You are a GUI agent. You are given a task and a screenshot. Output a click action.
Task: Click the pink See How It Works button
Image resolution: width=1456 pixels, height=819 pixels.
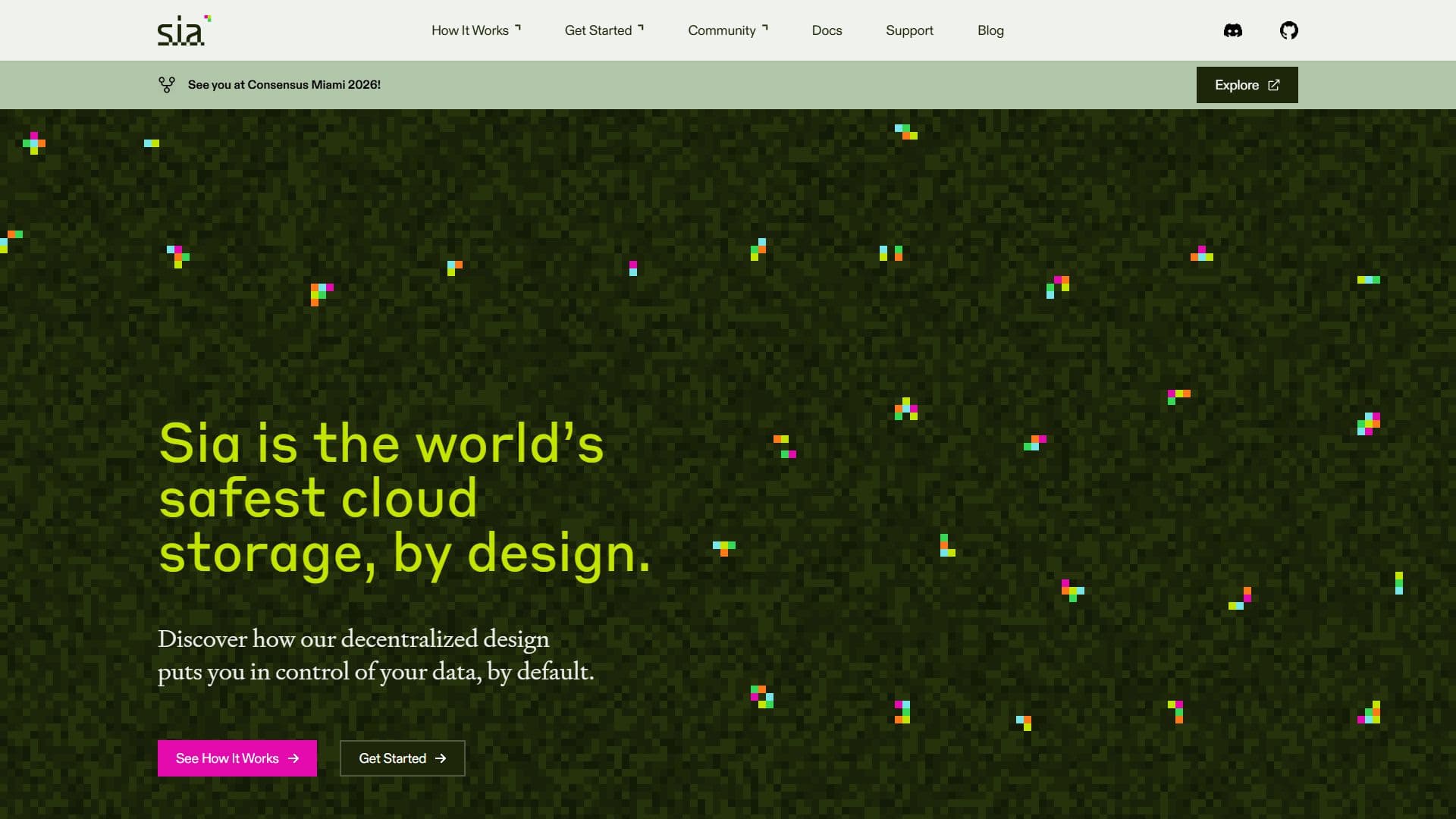(x=237, y=758)
